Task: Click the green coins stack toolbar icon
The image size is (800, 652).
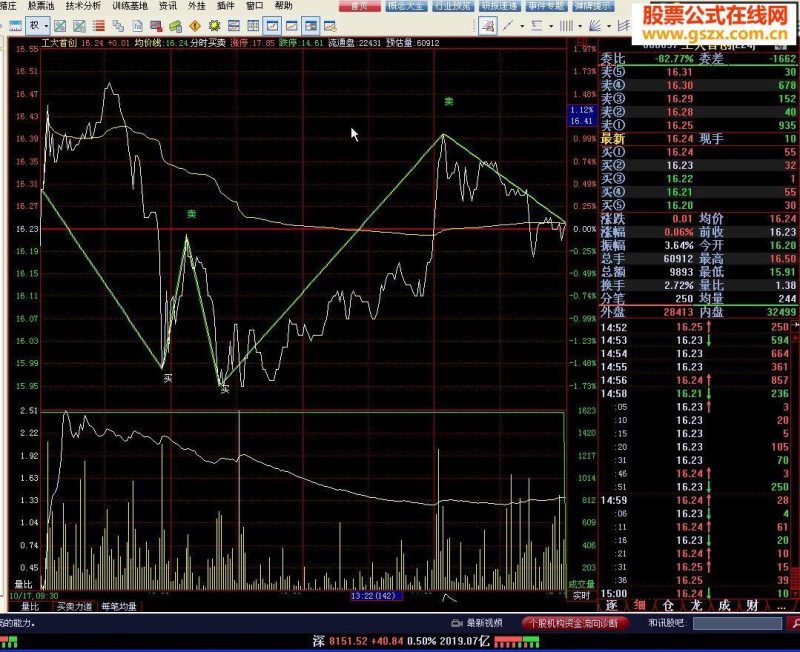Action: [176, 26]
